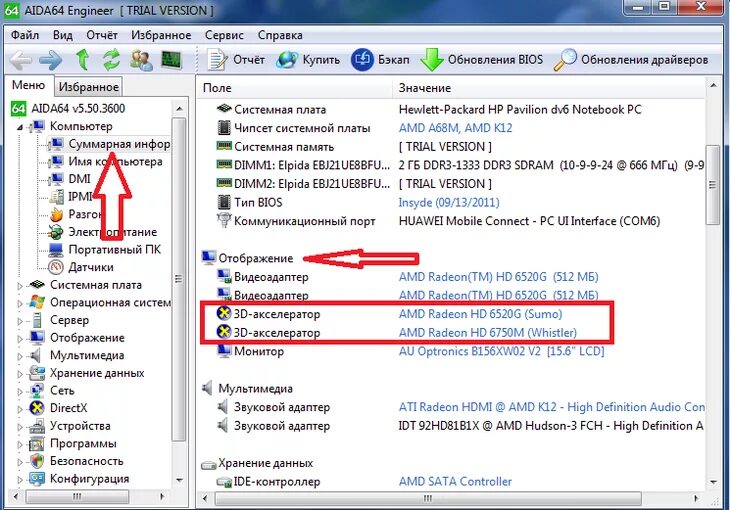Go forward with the blue right arrow
730x510 pixels.
click(50, 60)
